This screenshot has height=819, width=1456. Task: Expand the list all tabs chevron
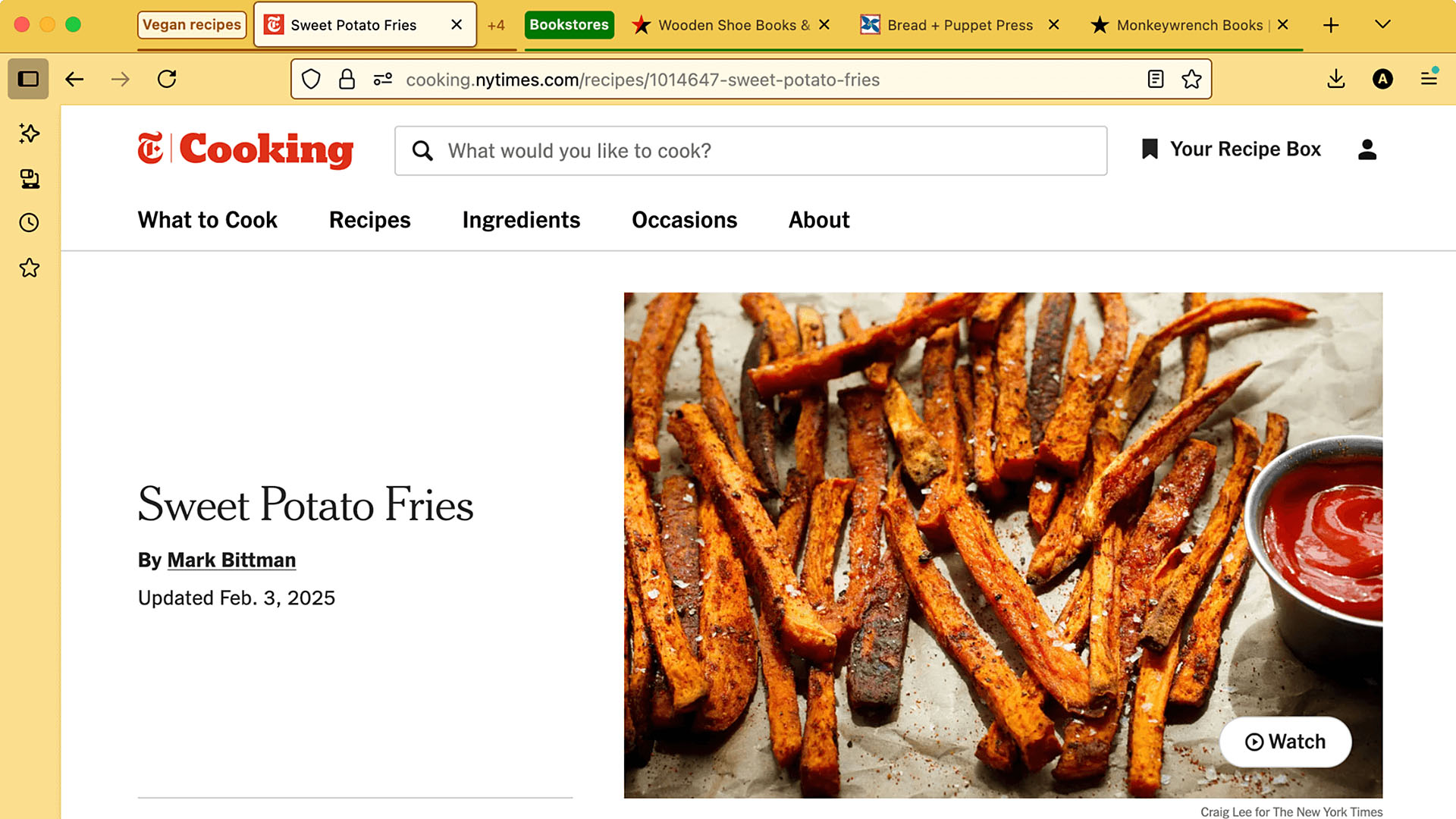point(1382,25)
